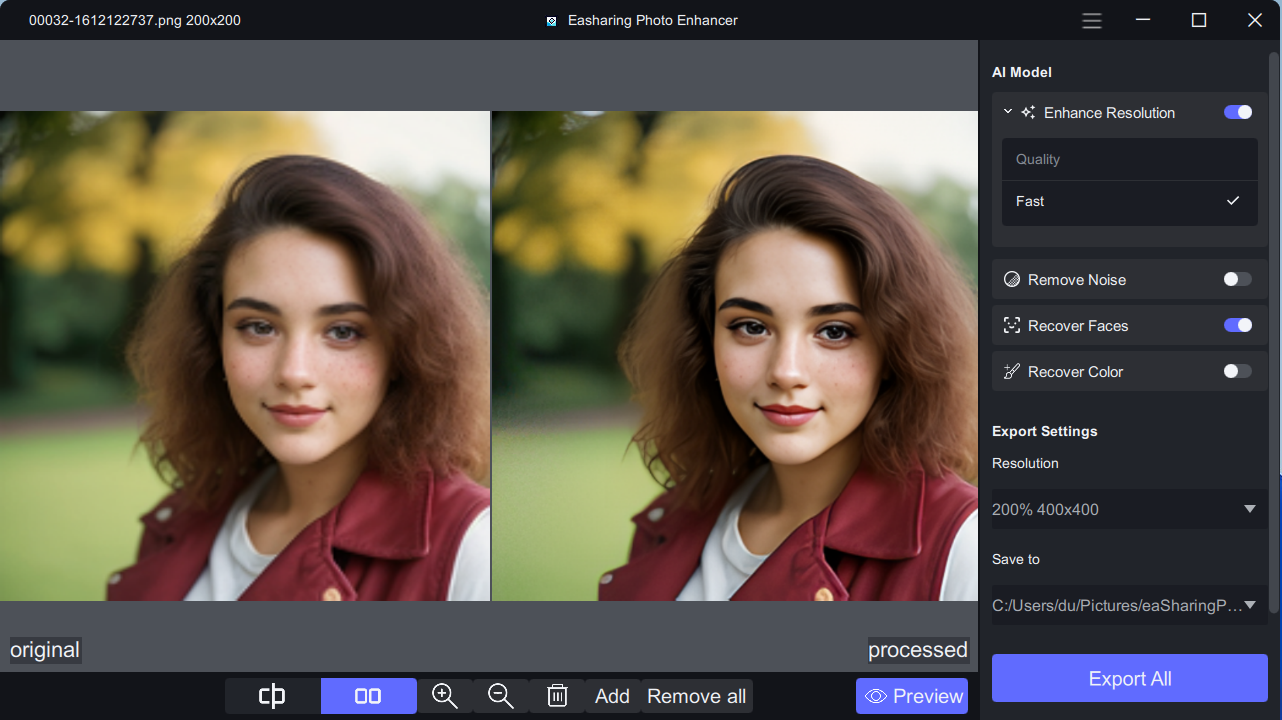Enable the Remove Noise toggle

(1237, 280)
